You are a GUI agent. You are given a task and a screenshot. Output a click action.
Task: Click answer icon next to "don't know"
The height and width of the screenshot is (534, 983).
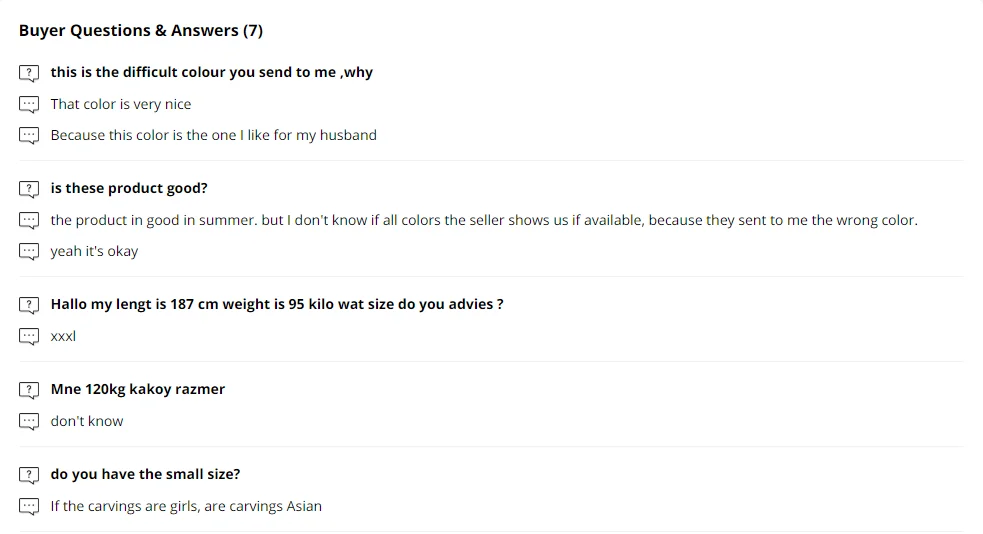29,421
